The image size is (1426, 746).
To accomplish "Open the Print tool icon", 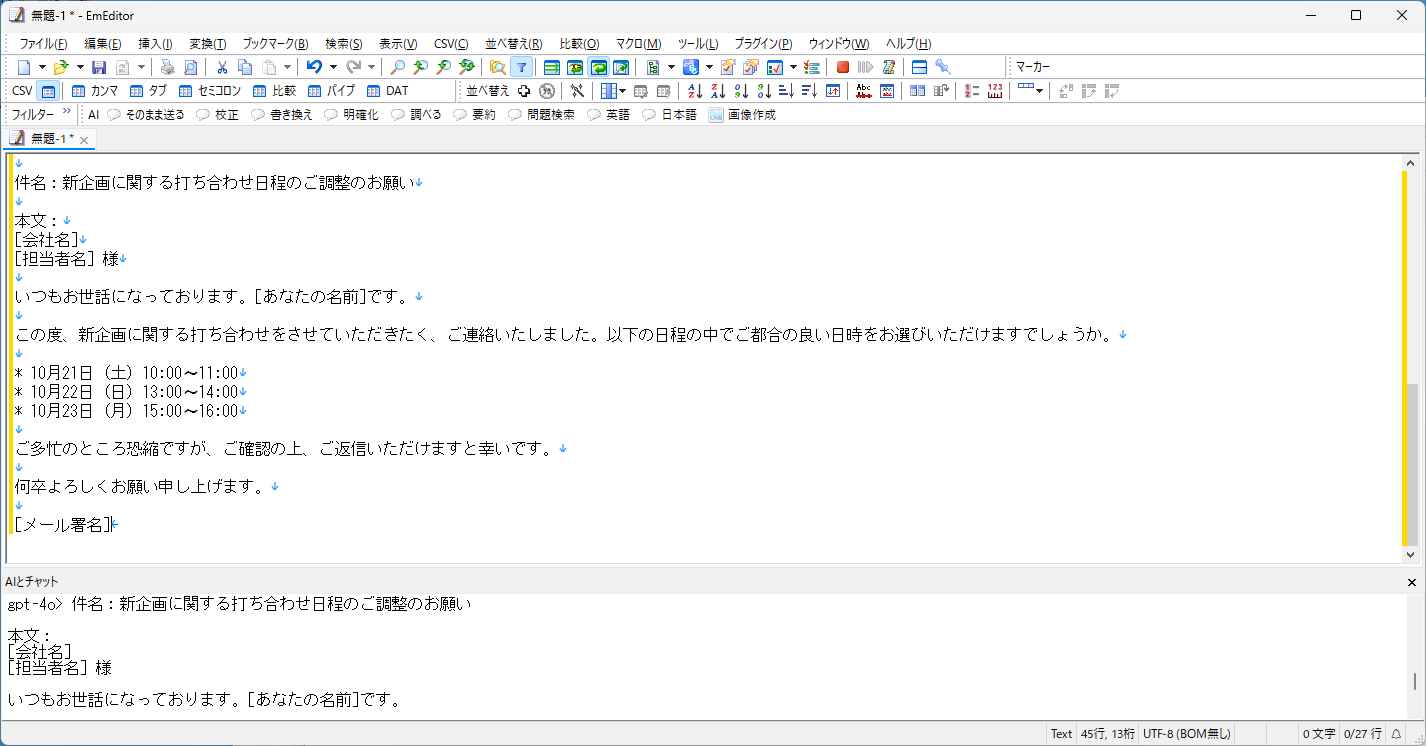I will coord(168,66).
